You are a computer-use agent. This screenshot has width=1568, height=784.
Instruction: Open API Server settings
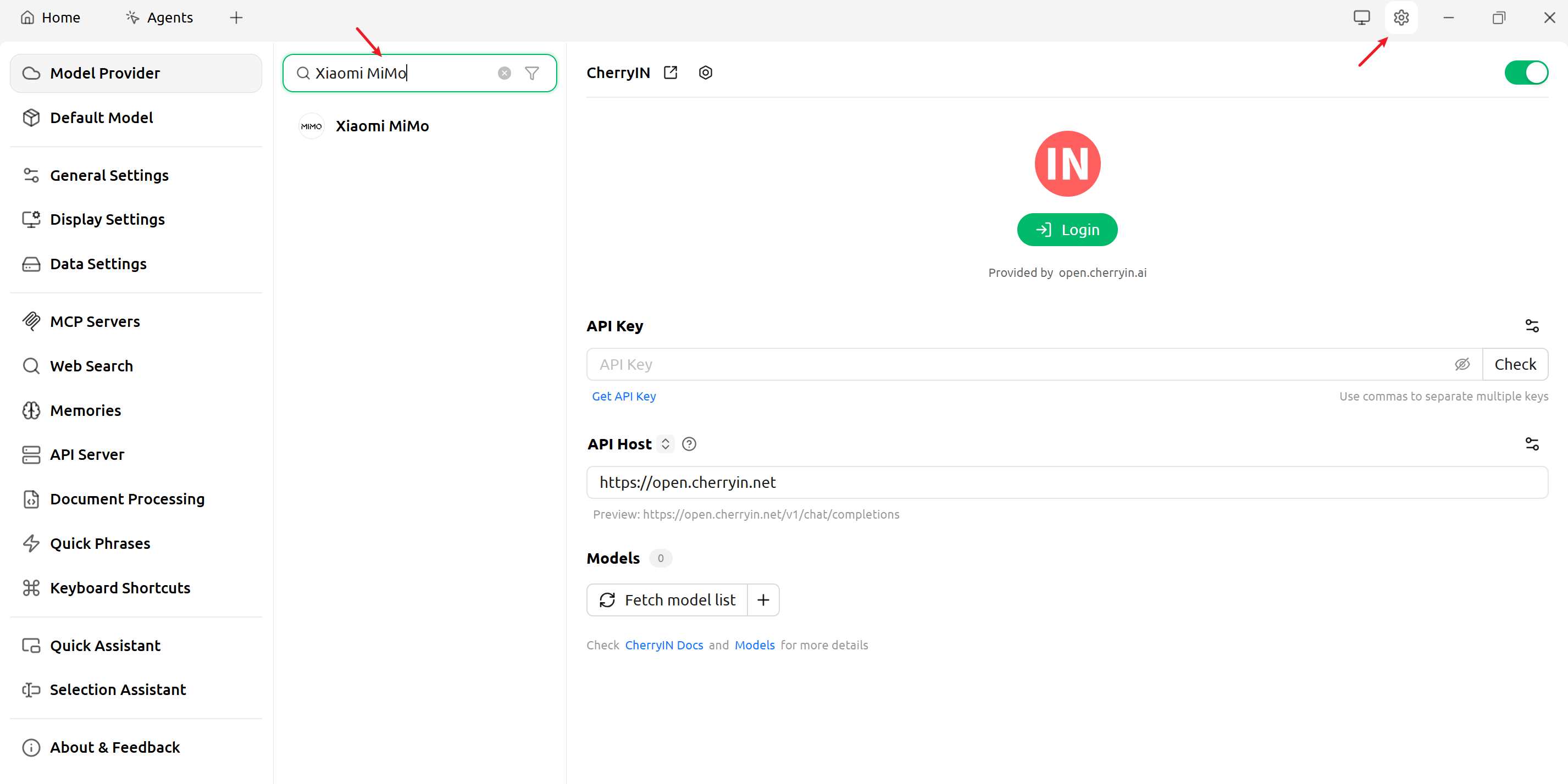point(136,455)
